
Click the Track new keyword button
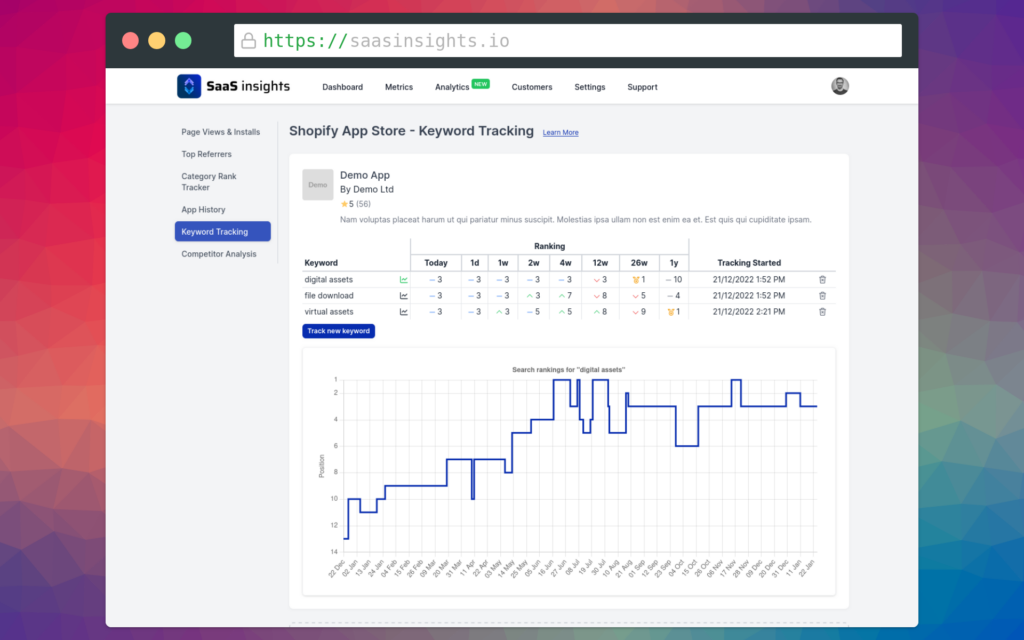338,331
